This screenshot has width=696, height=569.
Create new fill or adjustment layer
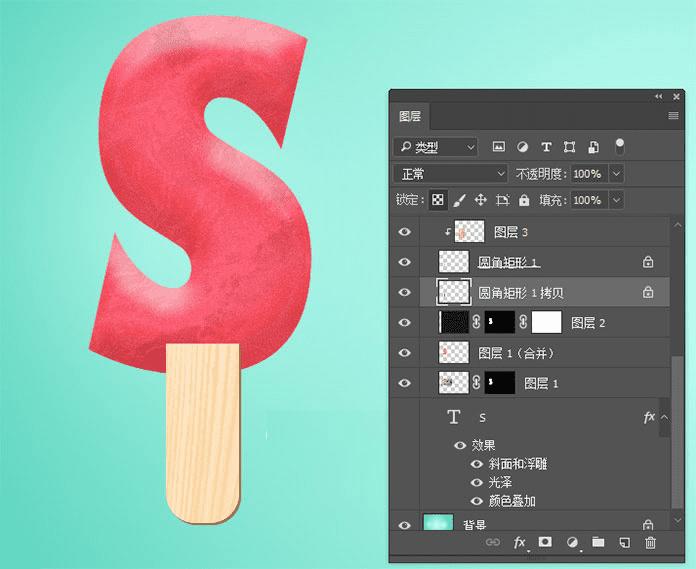(x=573, y=542)
